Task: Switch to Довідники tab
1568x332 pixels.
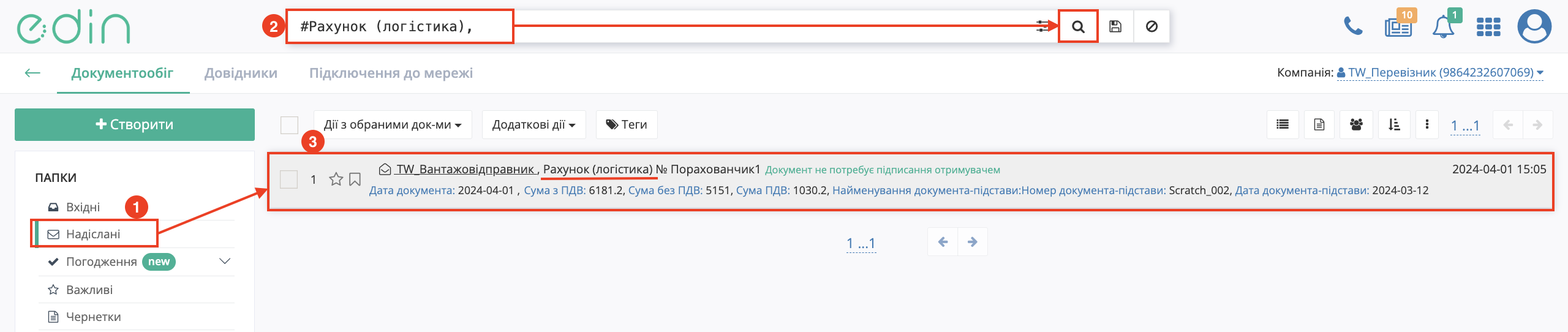Action: [241, 74]
